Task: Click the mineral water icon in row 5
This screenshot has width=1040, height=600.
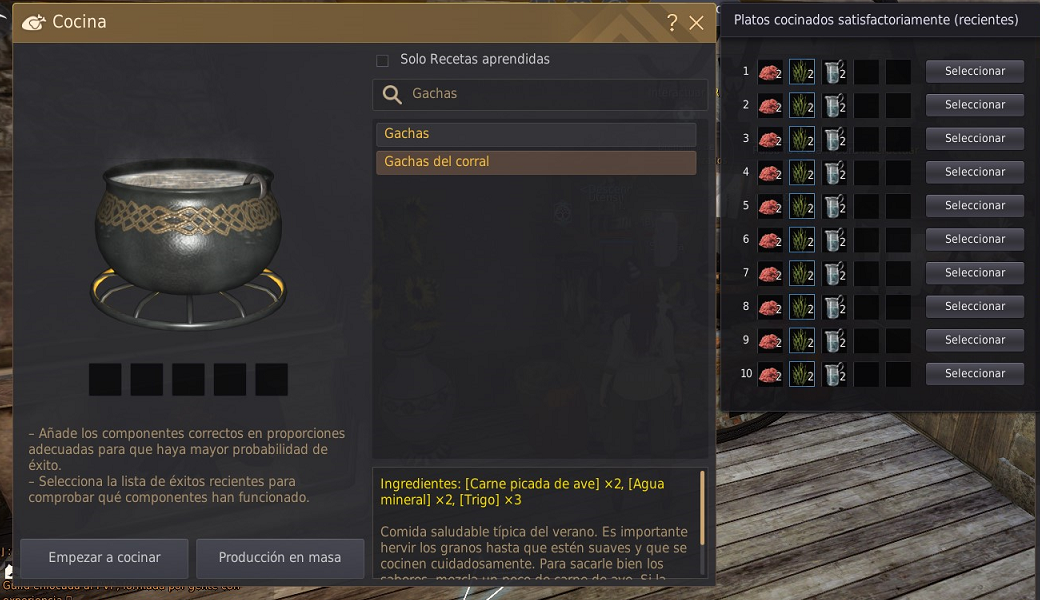Action: (834, 206)
